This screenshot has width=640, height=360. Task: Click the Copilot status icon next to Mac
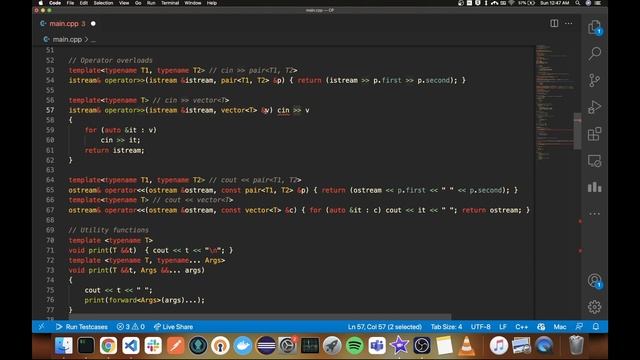coord(541,327)
